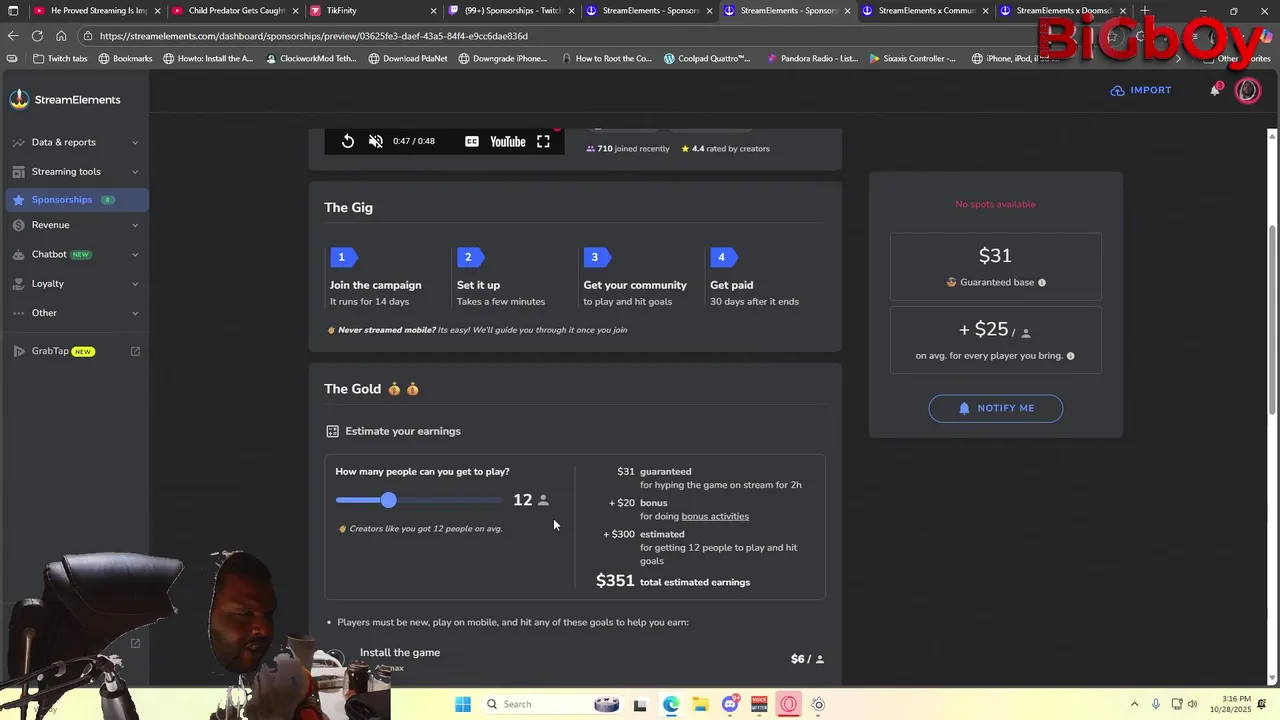1280x720 pixels.
Task: Click info icon next to Guaranteed base
Action: (x=1041, y=283)
